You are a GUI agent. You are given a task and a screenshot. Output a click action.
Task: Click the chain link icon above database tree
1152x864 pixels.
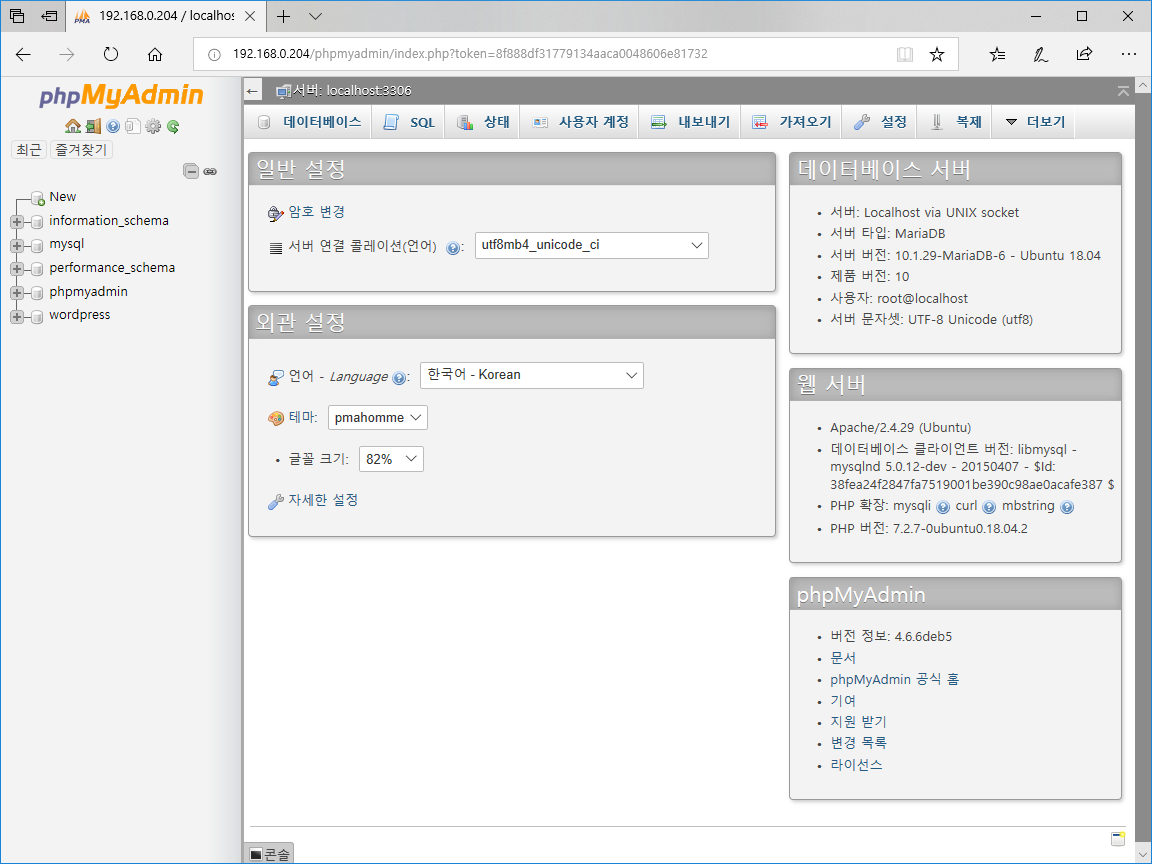[x=210, y=171]
